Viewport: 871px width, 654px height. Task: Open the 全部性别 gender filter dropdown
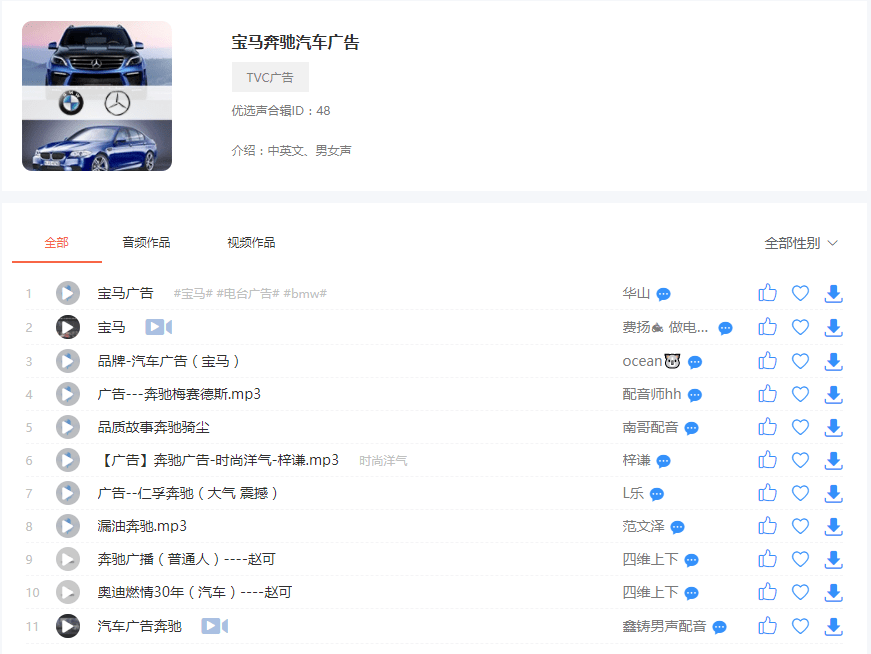coord(800,243)
